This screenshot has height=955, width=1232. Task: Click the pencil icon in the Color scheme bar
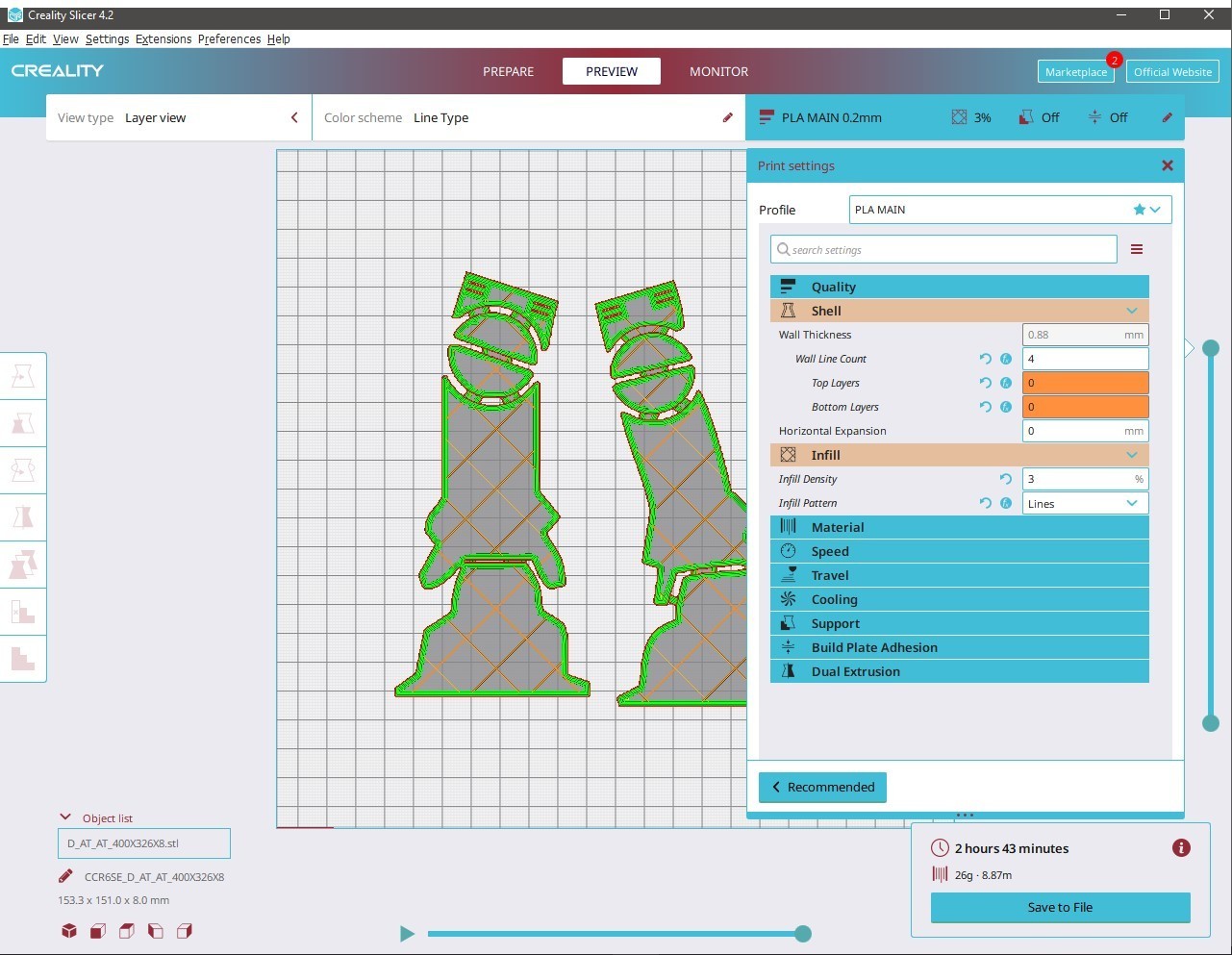tap(727, 117)
